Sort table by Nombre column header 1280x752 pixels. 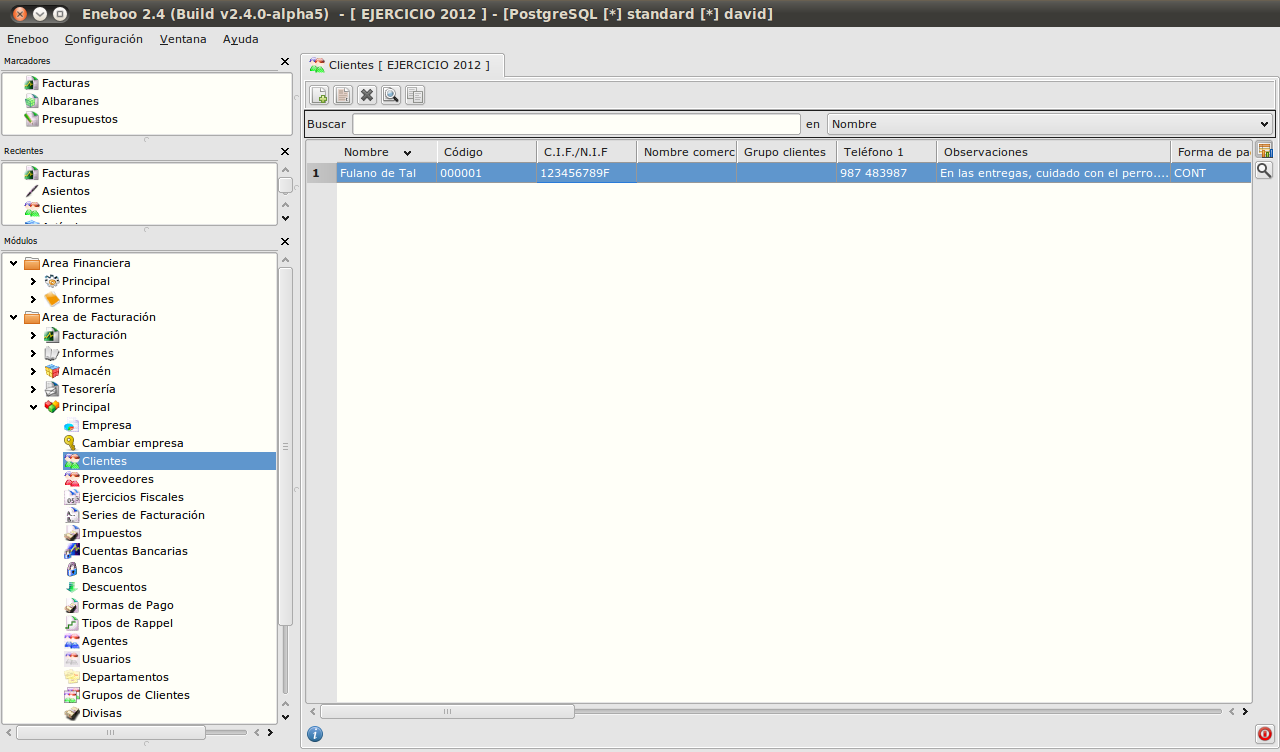[387, 152]
